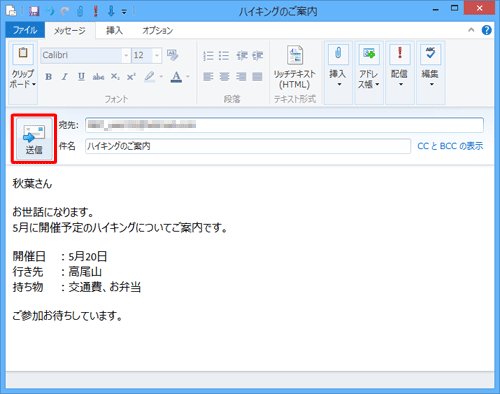Toggle italic formatting

(65, 77)
